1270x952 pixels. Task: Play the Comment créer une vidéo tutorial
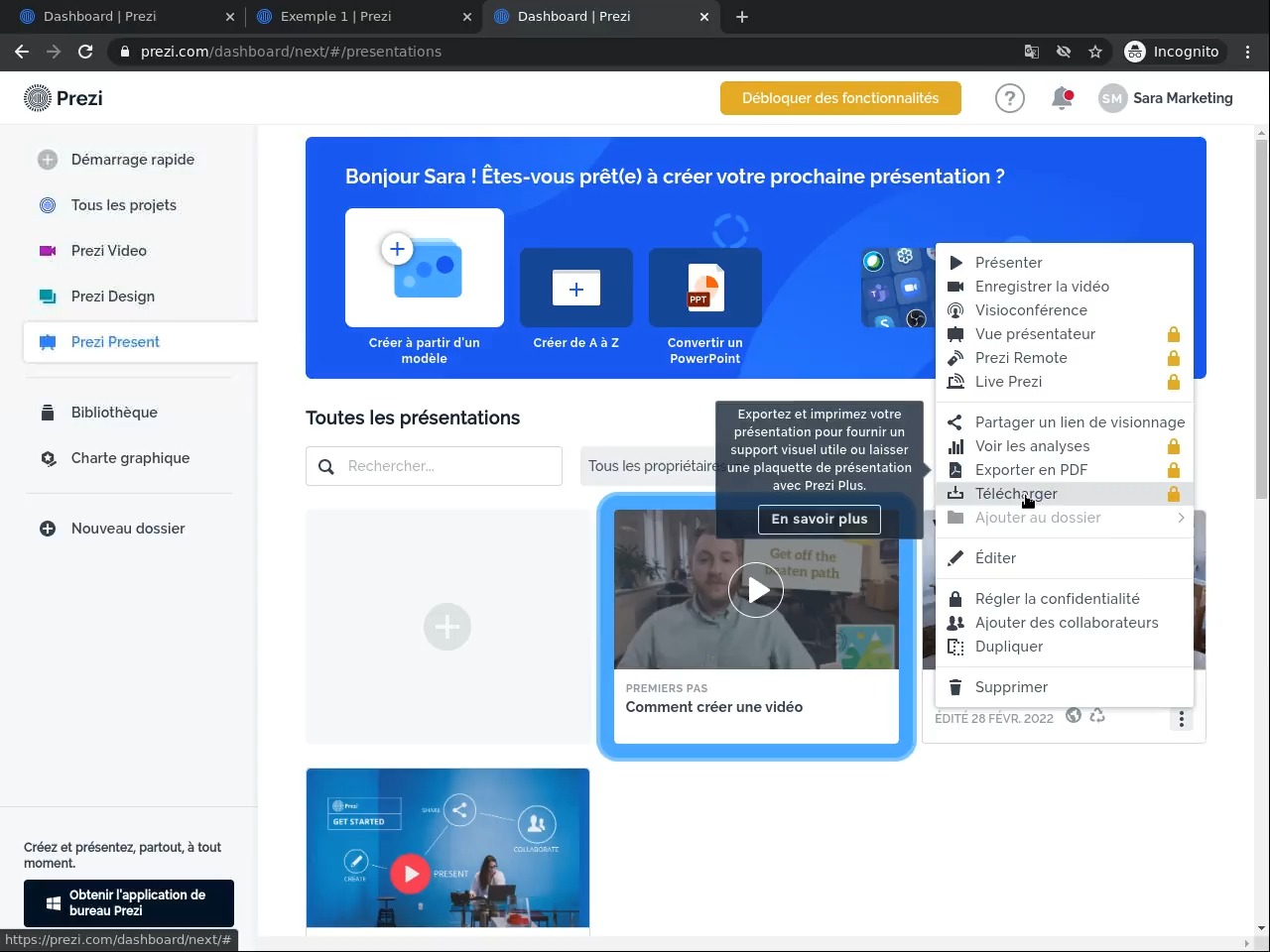(x=756, y=590)
